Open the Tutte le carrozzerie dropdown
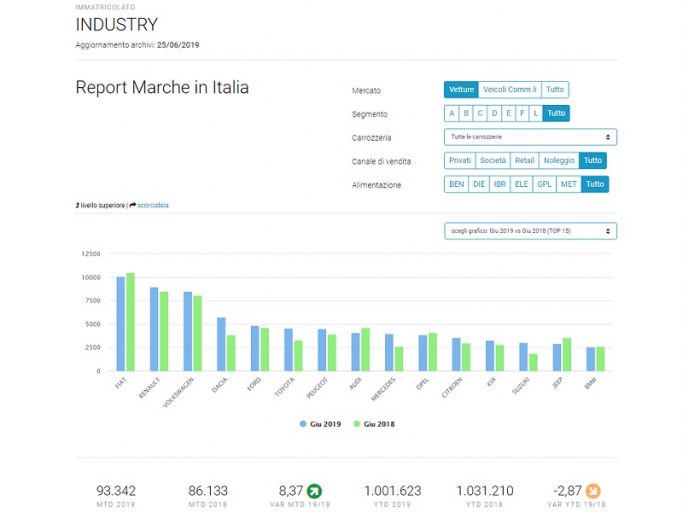 tap(531, 137)
